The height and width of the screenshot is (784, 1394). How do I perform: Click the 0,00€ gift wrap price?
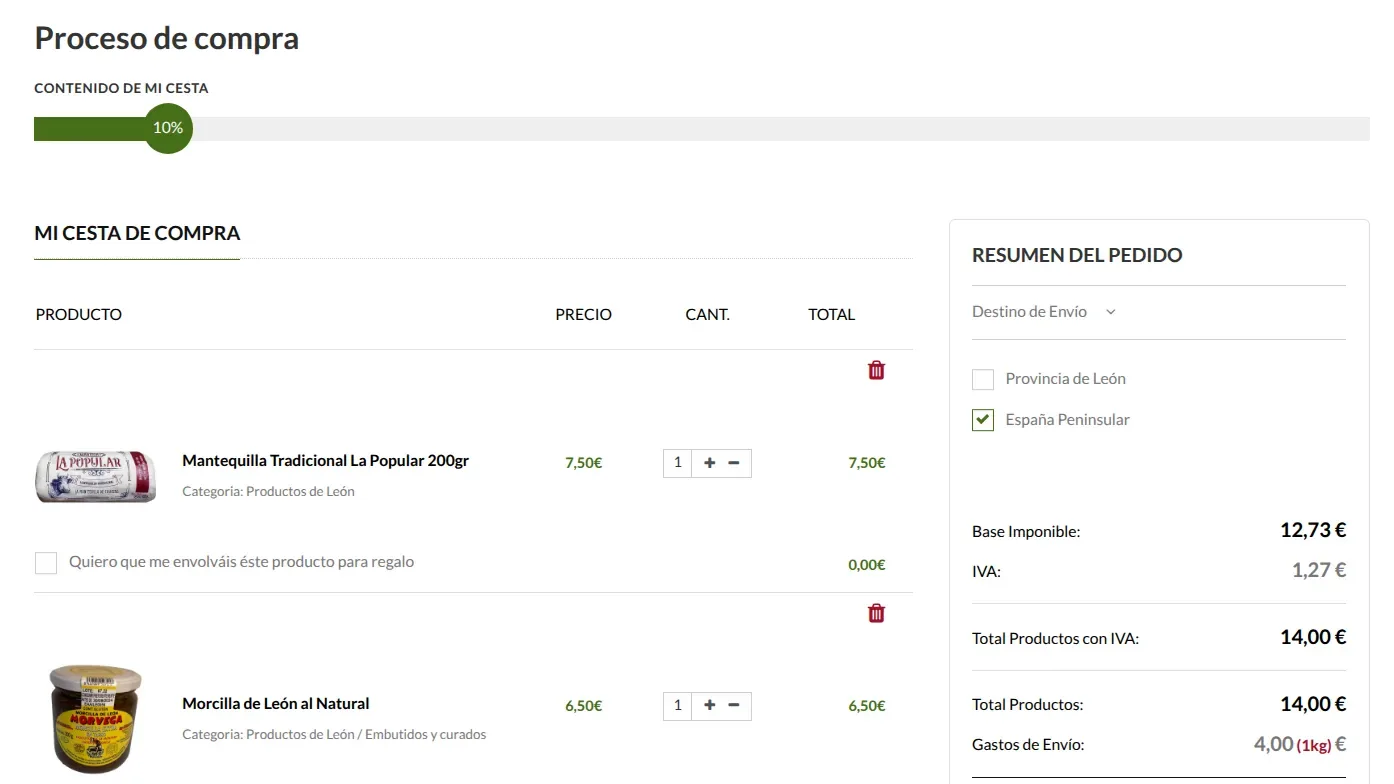click(867, 564)
